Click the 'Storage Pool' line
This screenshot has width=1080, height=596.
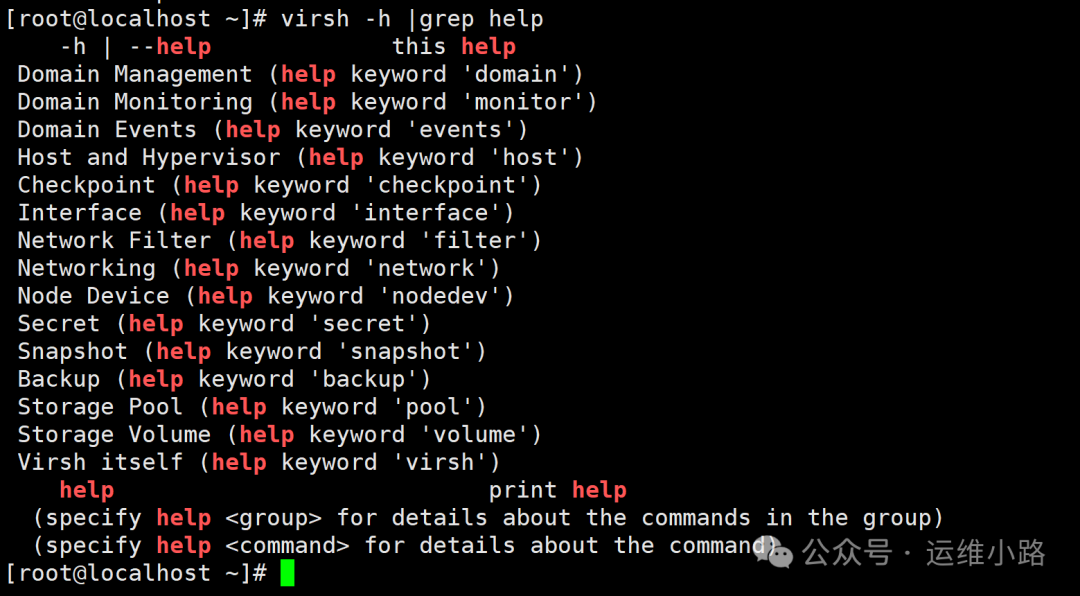click(252, 407)
